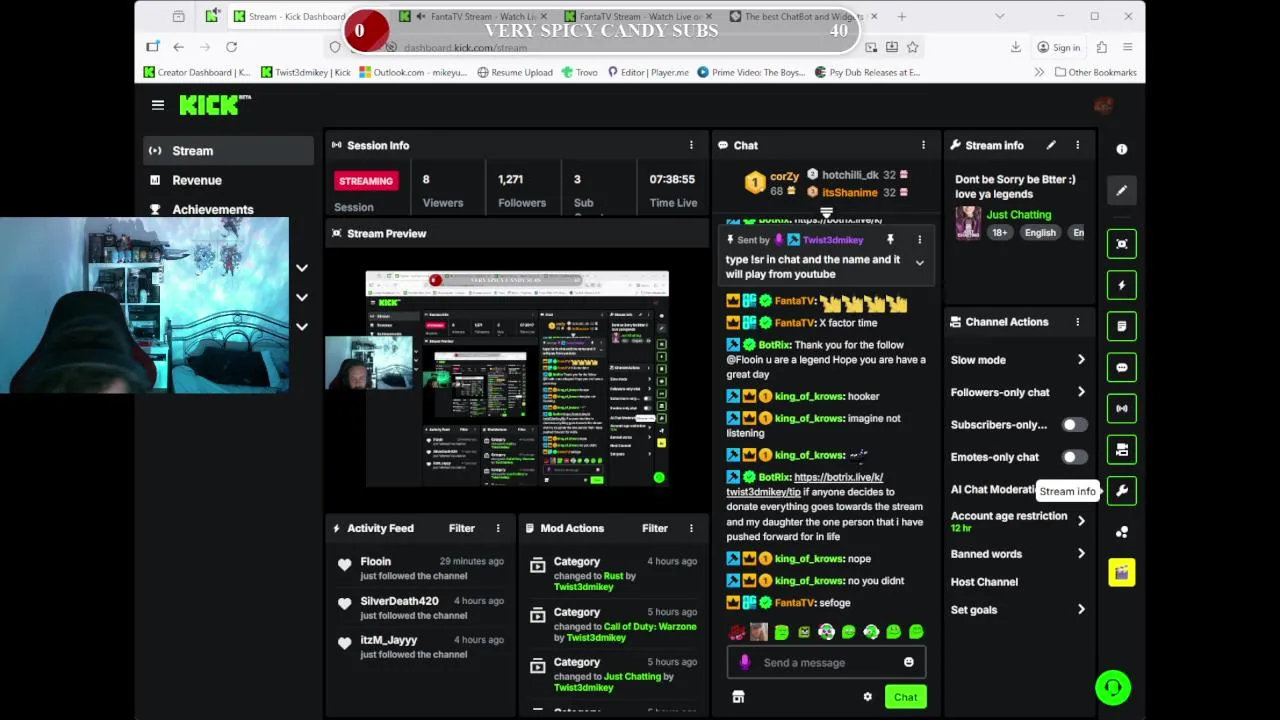Send message with the green Chat button
The width and height of the screenshot is (1280, 720).
(905, 697)
